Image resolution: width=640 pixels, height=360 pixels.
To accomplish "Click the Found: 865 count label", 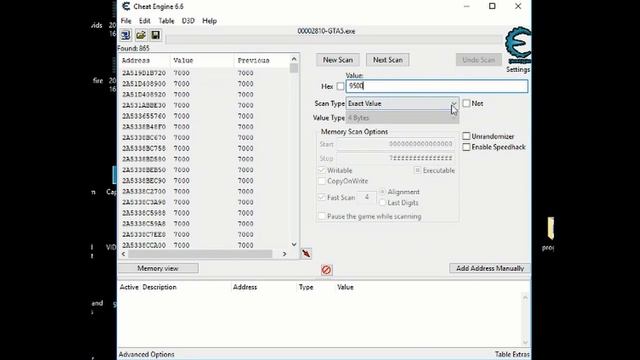I will (134, 48).
